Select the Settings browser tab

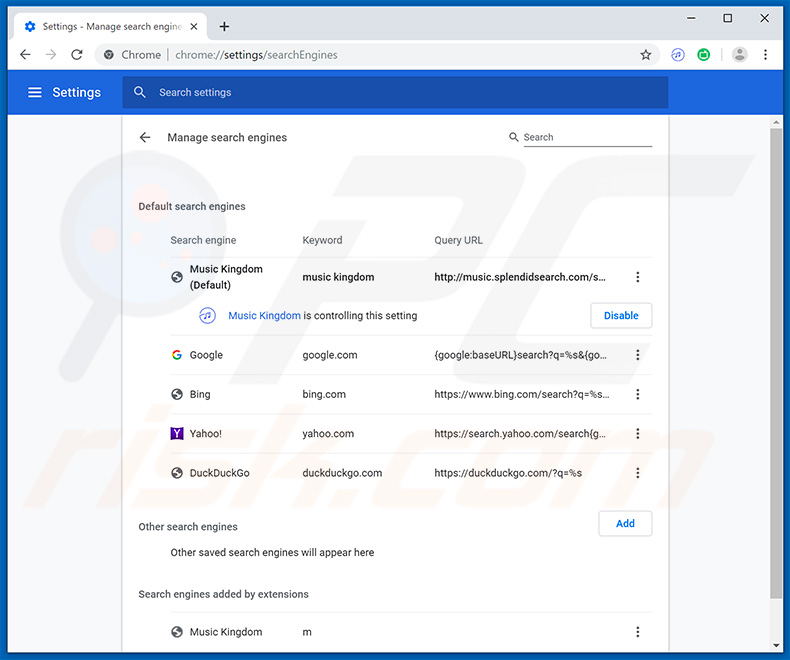(110, 26)
